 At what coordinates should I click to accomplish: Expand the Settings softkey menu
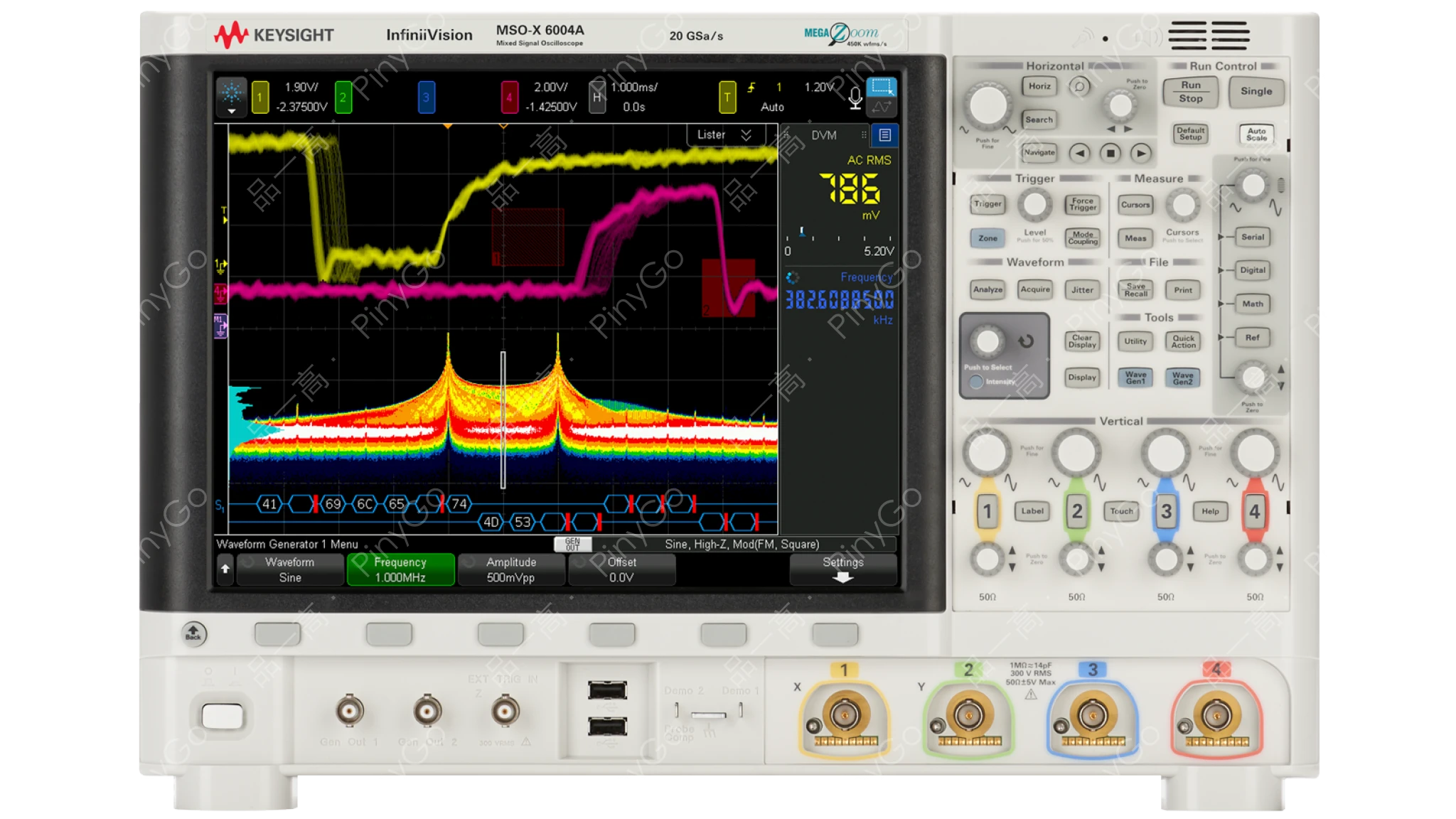click(x=843, y=569)
